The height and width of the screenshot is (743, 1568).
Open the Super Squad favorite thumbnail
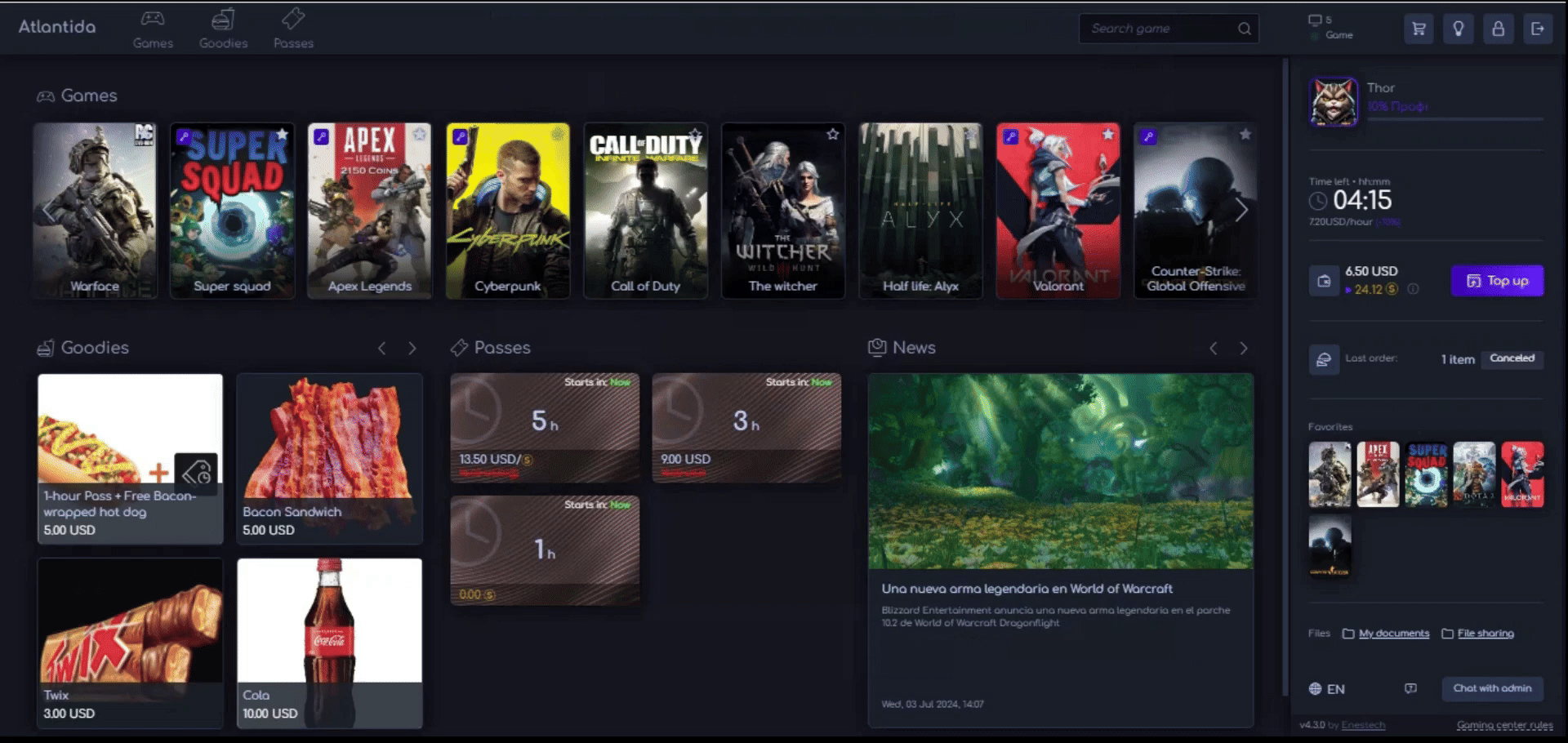1426,474
